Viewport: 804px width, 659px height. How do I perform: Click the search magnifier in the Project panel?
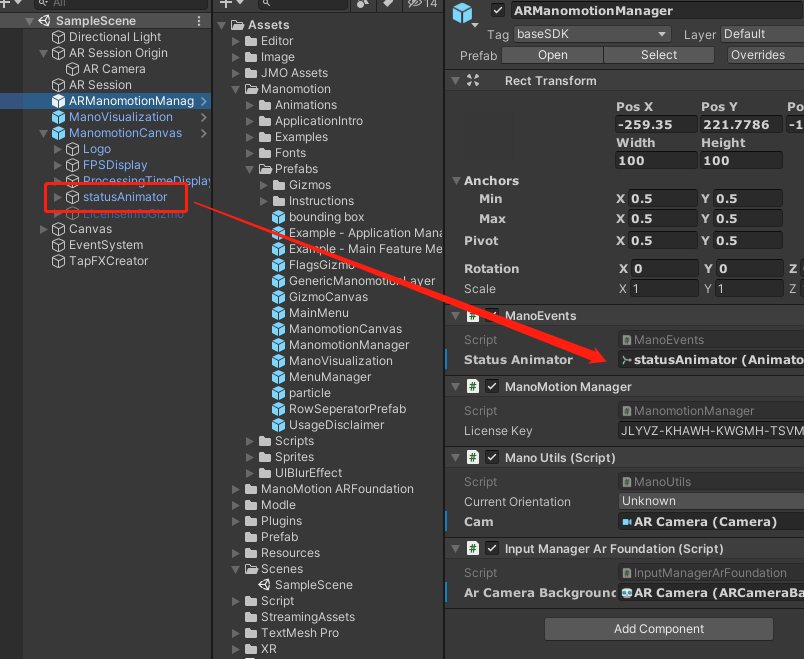point(266,5)
